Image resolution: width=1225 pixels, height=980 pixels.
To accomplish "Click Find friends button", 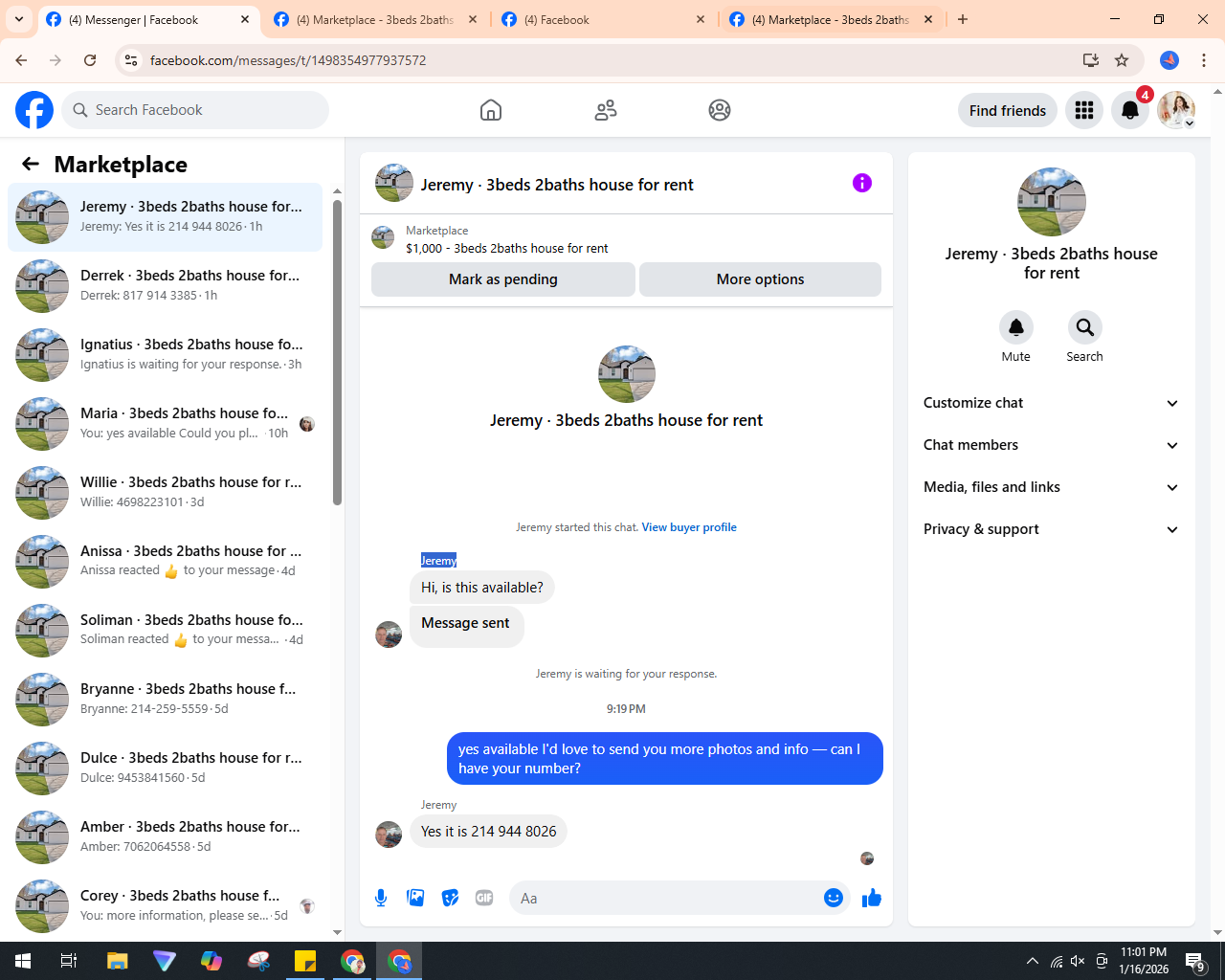I will tap(1008, 110).
